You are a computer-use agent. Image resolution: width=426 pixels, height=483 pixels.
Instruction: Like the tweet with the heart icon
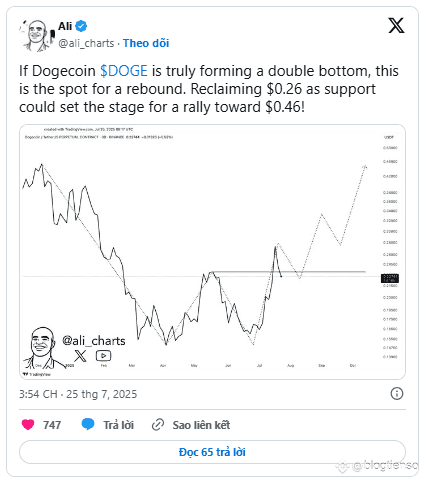(x=28, y=424)
